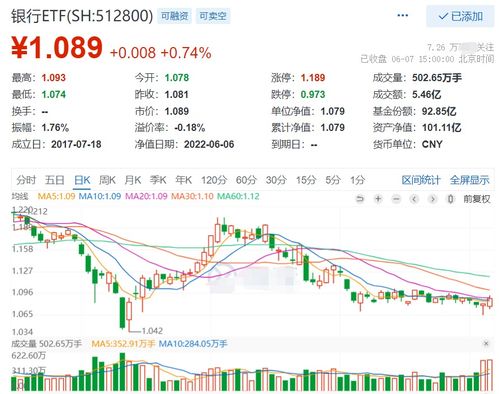The image size is (499, 394).
Task: Select the 周K chart tab
Action: [x=107, y=180]
